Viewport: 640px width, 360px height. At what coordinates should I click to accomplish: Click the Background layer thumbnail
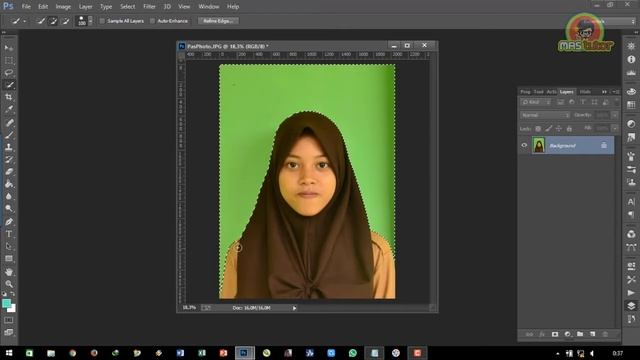tap(539, 145)
